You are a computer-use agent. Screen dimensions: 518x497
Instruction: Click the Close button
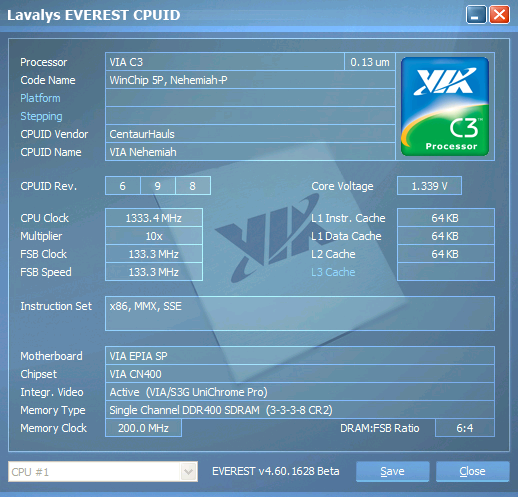[x=472, y=471]
